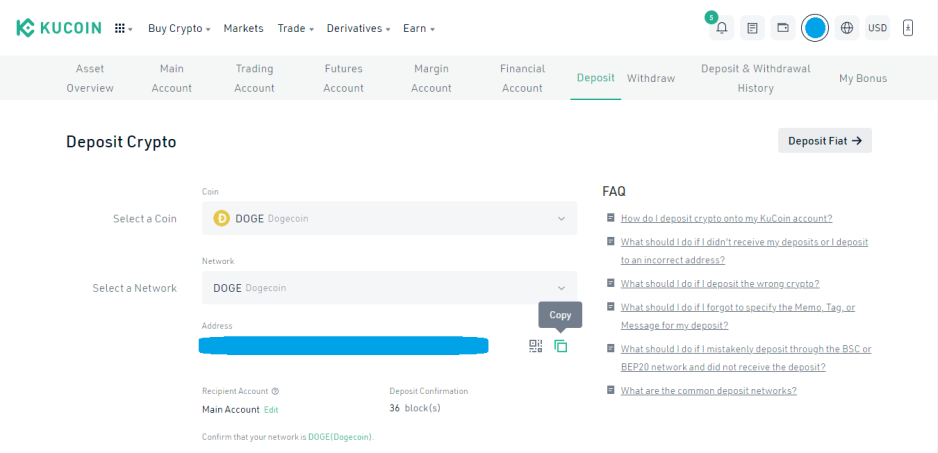The height and width of the screenshot is (453, 938).
Task: Open FAQ about depositing wrong crypto
Action: coord(720,284)
